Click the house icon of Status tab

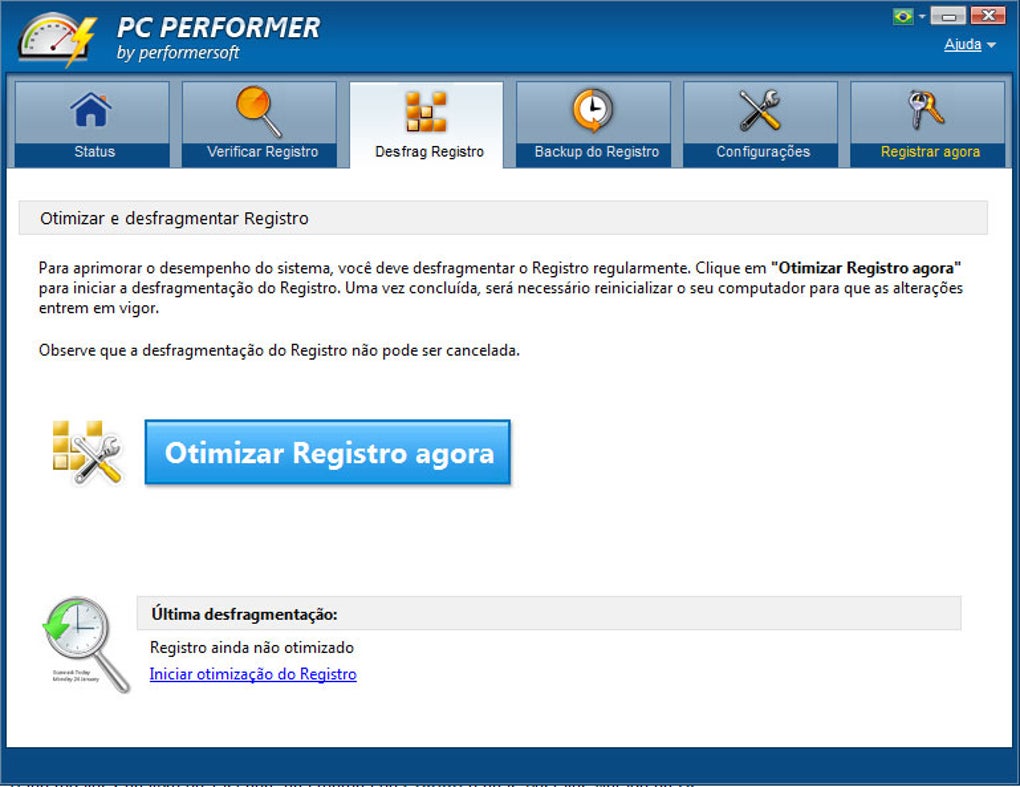(x=91, y=109)
